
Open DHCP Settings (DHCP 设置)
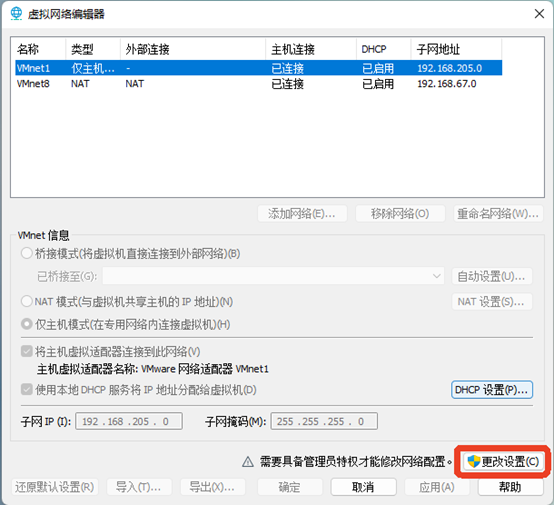(x=492, y=390)
